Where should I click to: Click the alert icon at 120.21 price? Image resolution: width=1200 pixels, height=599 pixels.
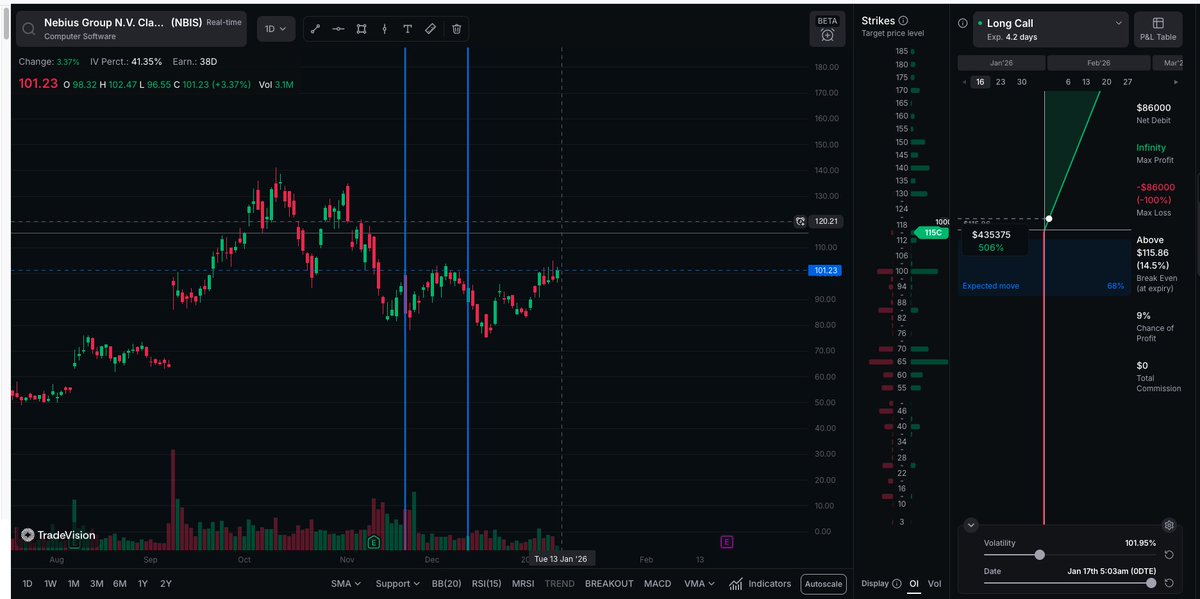tap(800, 221)
